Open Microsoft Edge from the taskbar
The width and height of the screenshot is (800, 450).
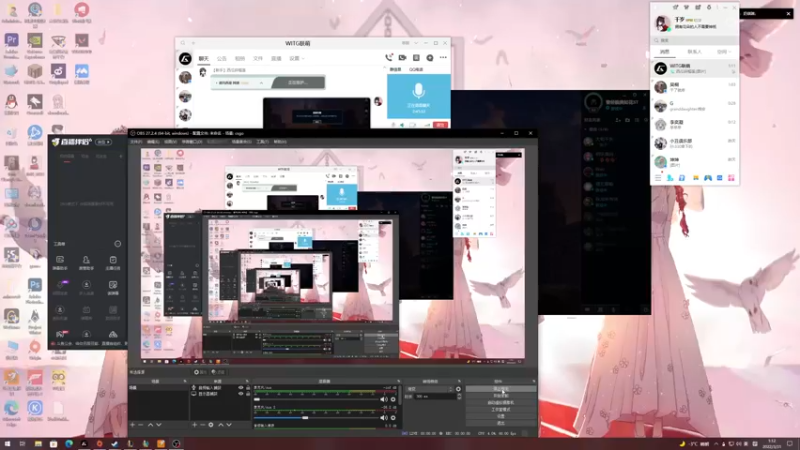69,444
